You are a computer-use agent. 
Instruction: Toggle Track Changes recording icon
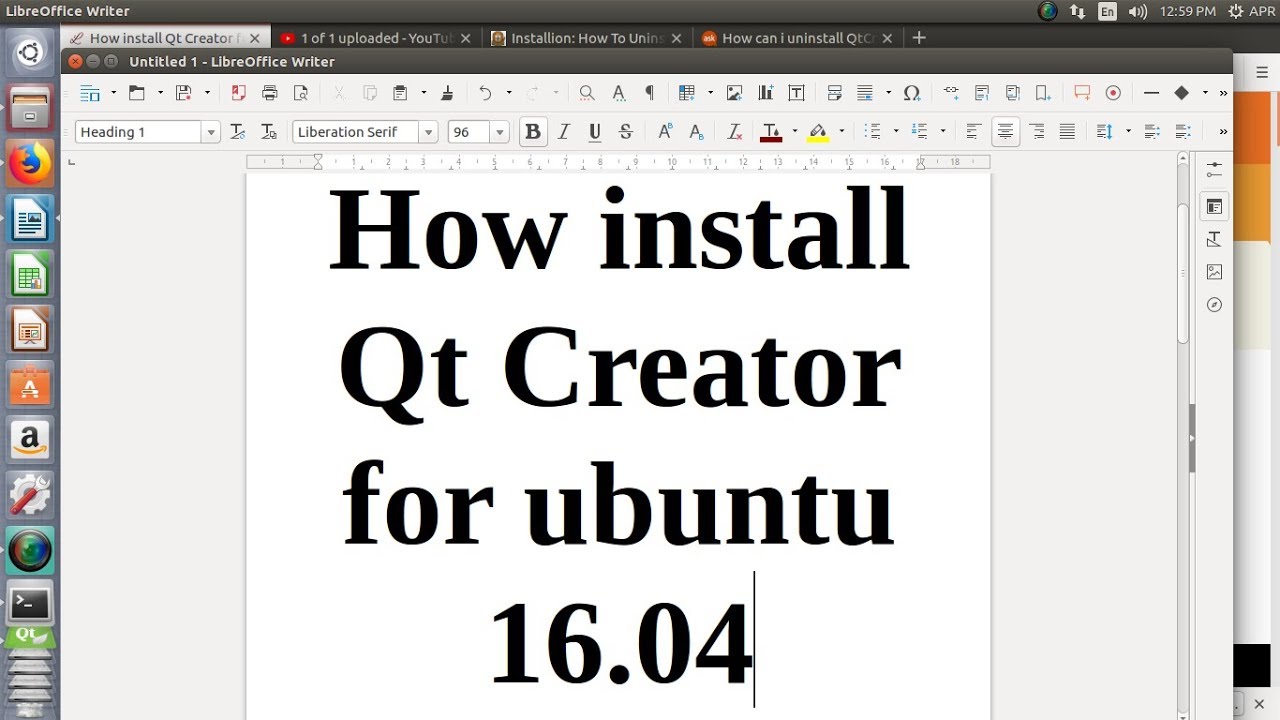[x=1113, y=93]
